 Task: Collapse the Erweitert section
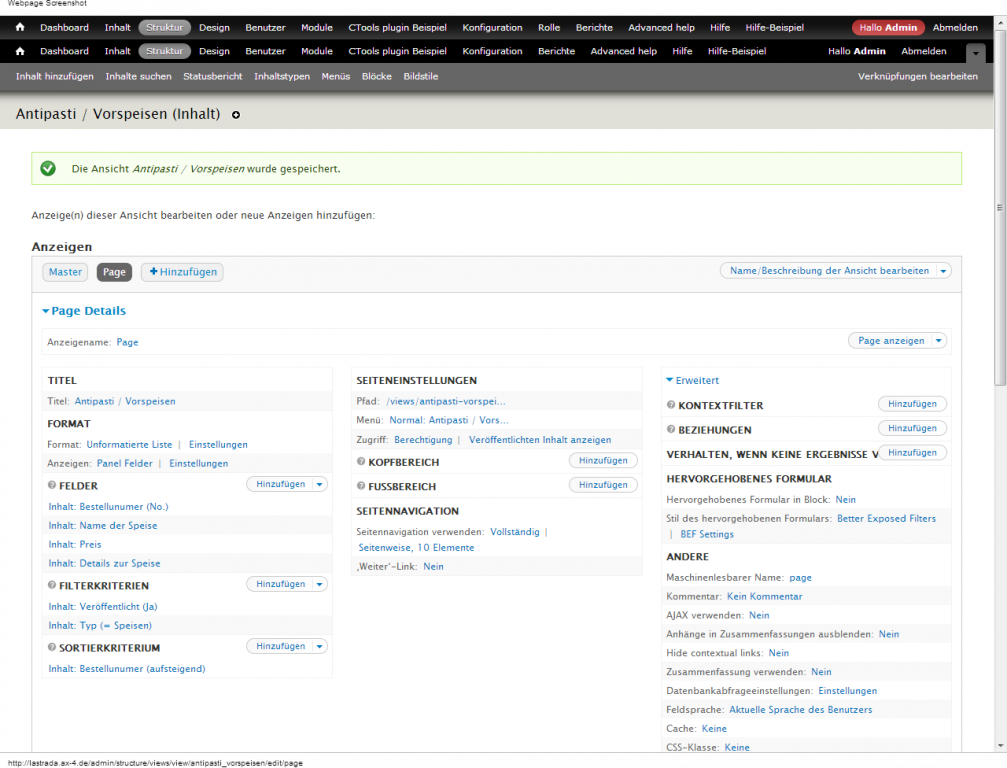[670, 380]
